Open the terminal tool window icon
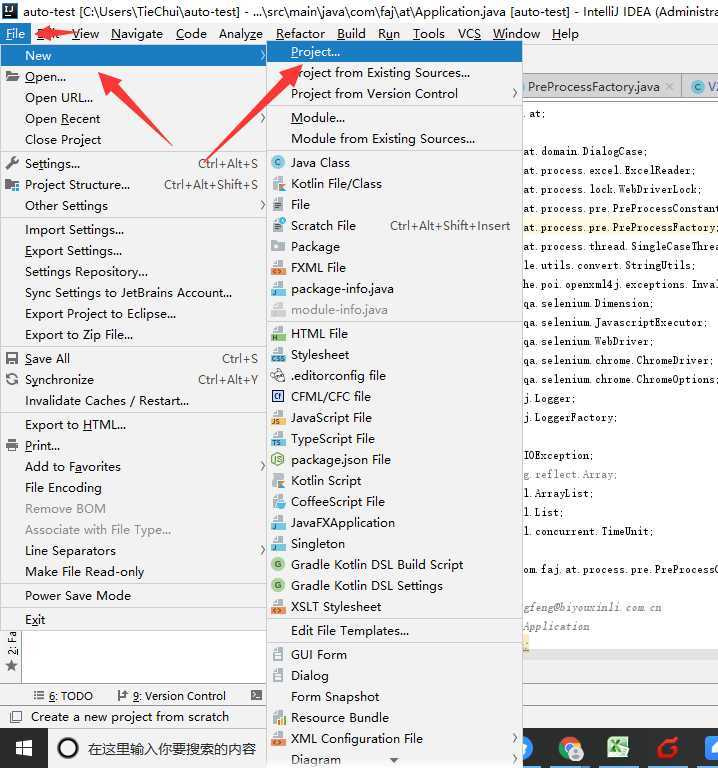The image size is (718, 768). pyautogui.click(x=256, y=696)
